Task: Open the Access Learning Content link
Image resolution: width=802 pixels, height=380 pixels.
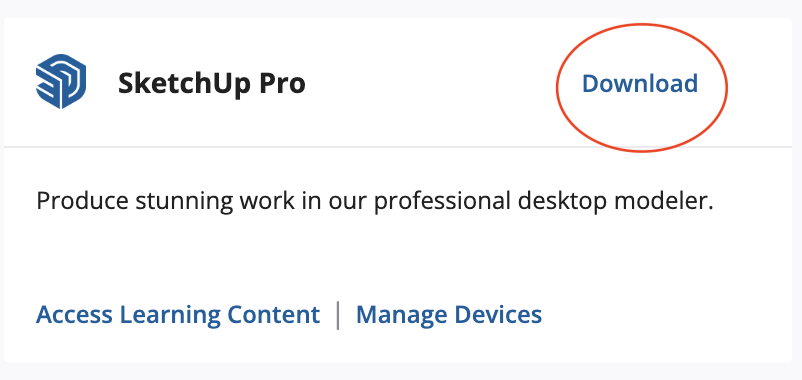Action: pyautogui.click(x=178, y=315)
